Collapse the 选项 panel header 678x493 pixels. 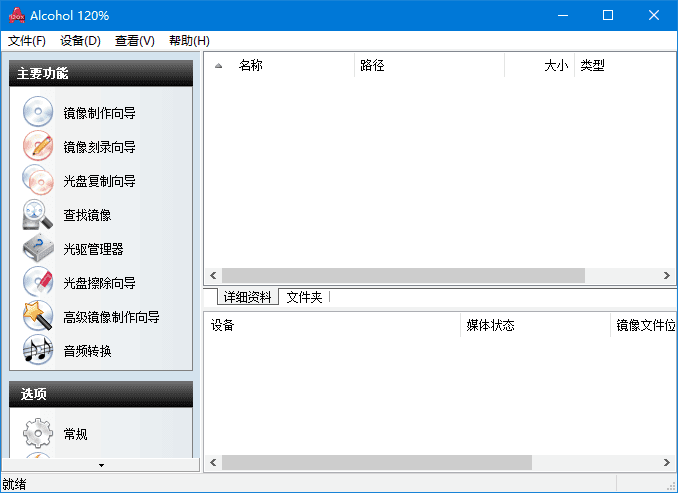pyautogui.click(x=101, y=394)
